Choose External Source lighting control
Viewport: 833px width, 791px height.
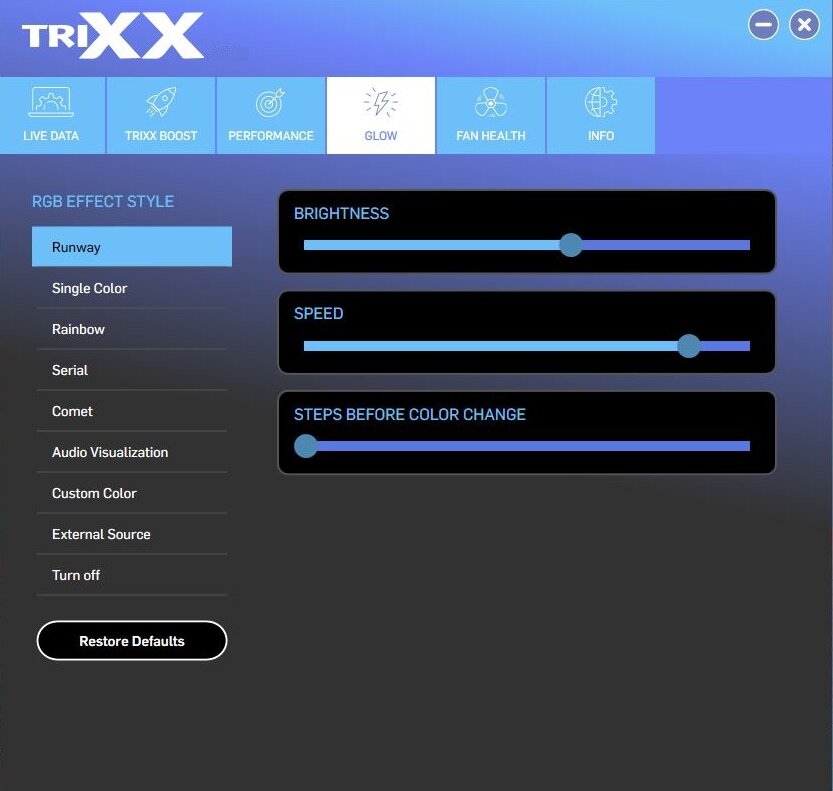[x=131, y=534]
